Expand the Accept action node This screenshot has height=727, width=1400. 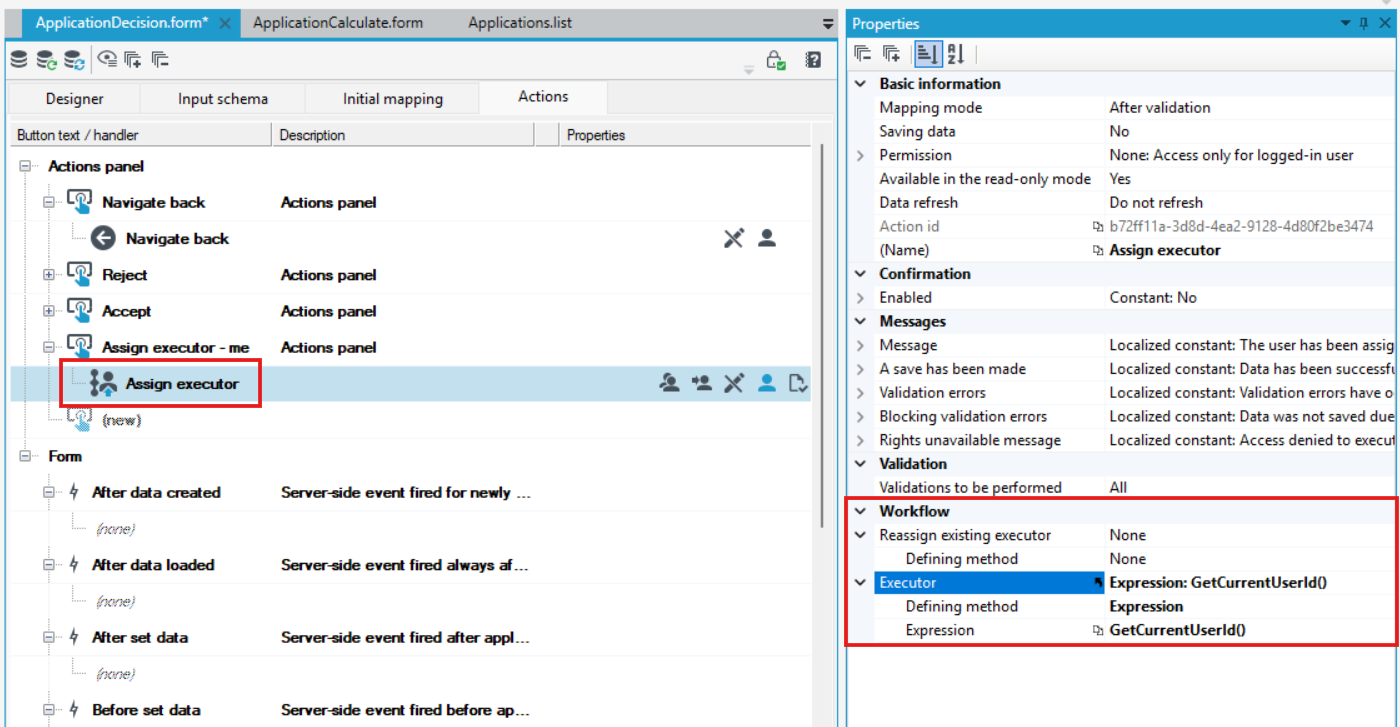(50, 311)
